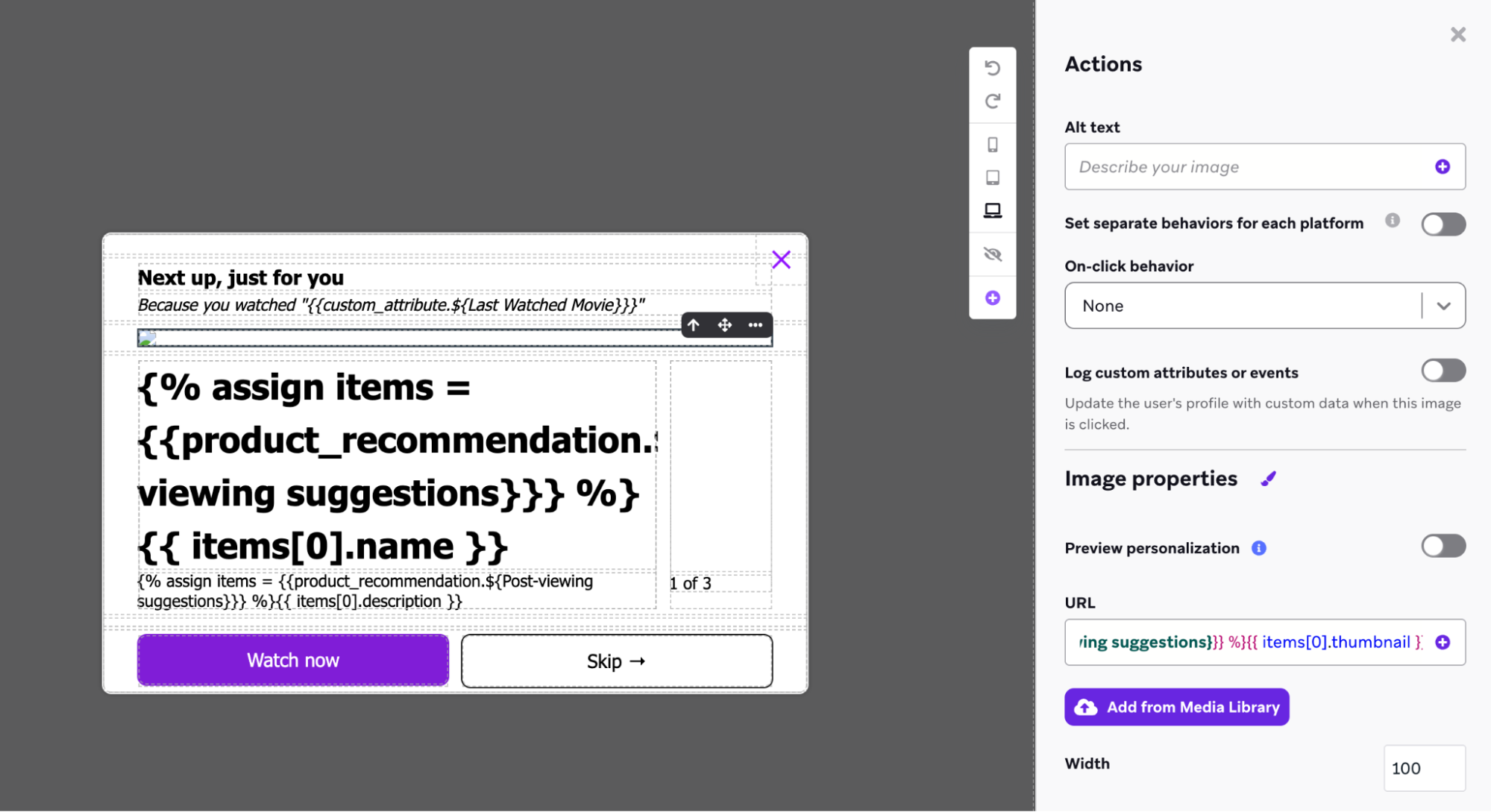Switch to tablet preview icon

click(x=992, y=177)
